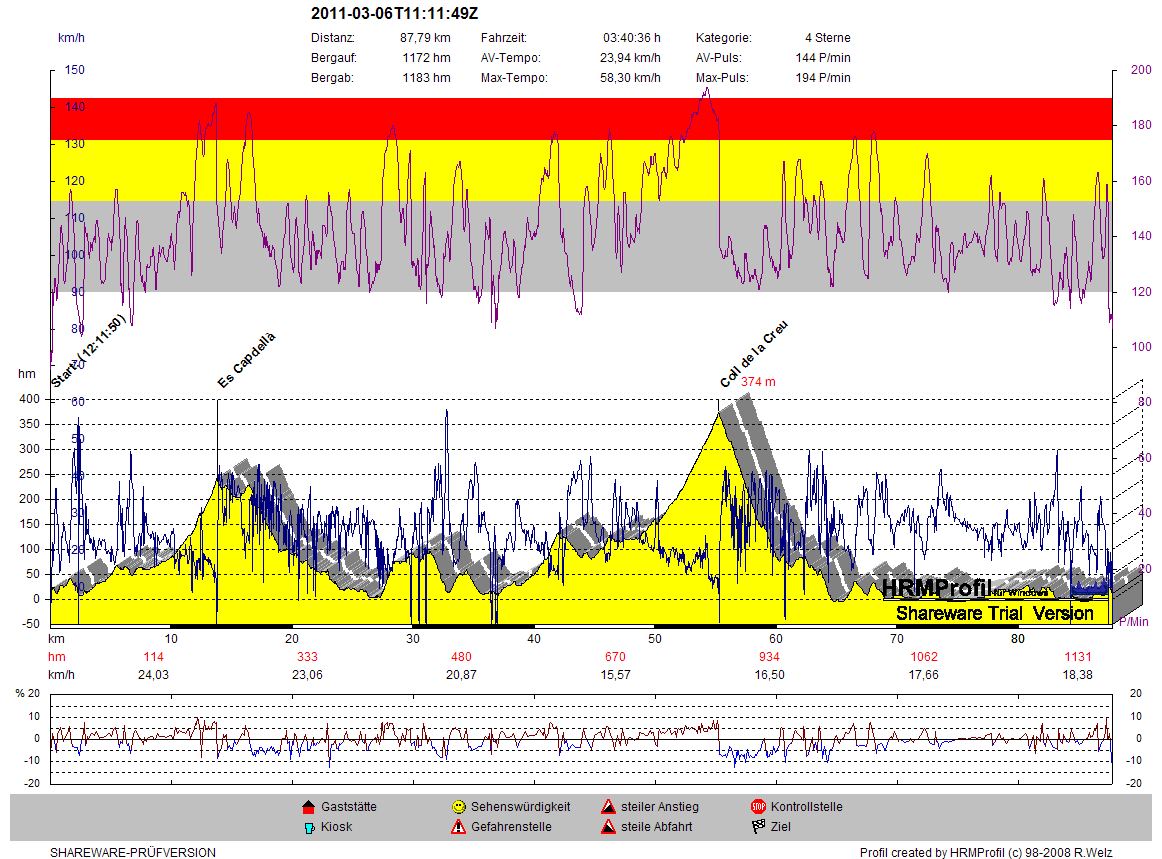The height and width of the screenshot is (859, 1162).
Task: Select the Sehenswürdigkeit smiley icon
Action: [458, 807]
